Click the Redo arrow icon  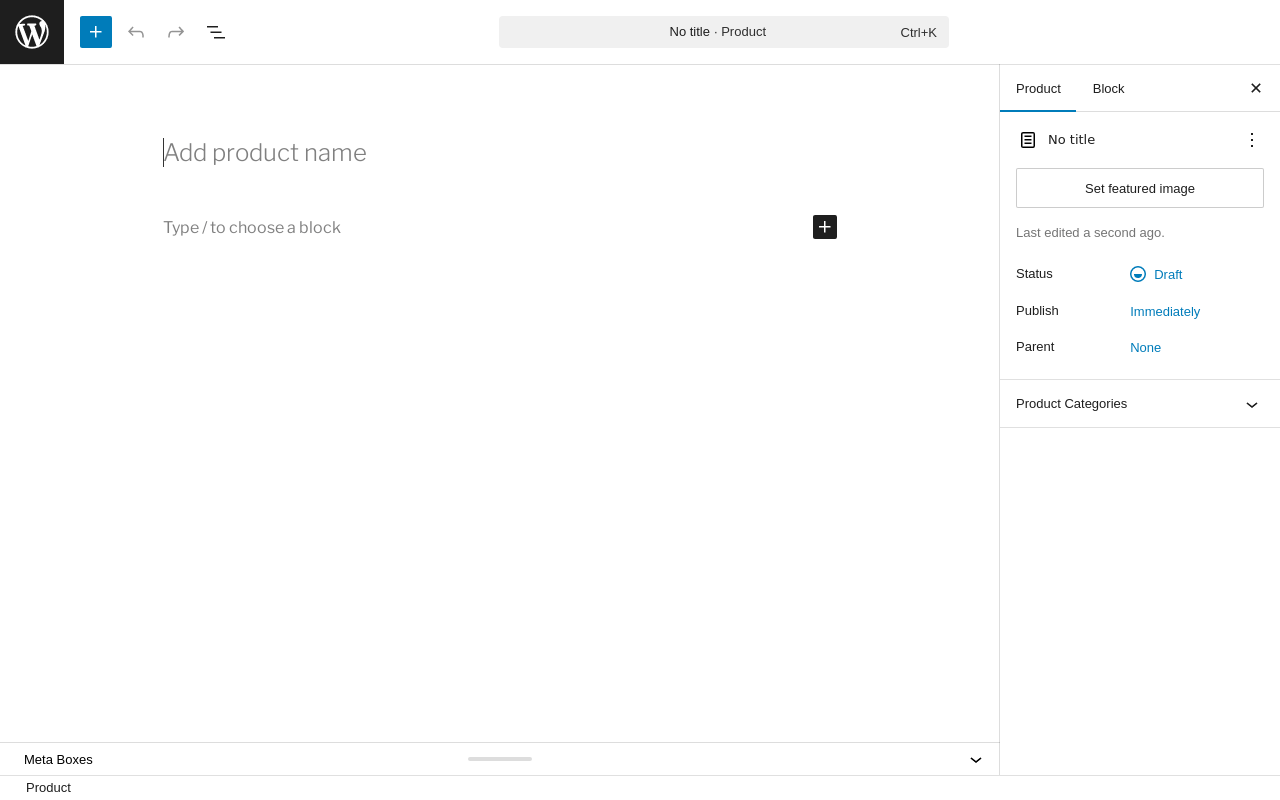(176, 32)
